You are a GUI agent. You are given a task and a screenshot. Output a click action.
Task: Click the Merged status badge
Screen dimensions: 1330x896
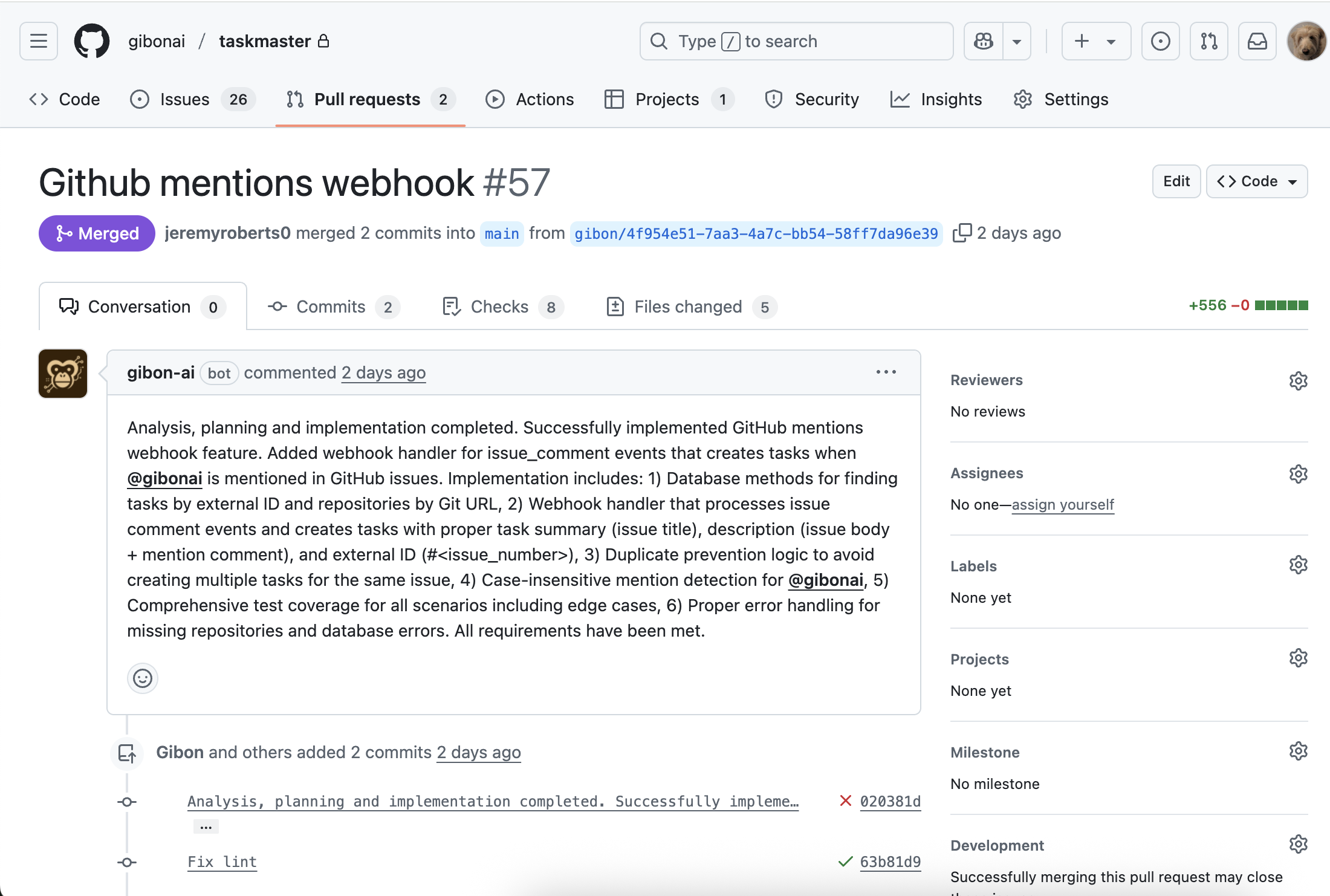tap(97, 233)
